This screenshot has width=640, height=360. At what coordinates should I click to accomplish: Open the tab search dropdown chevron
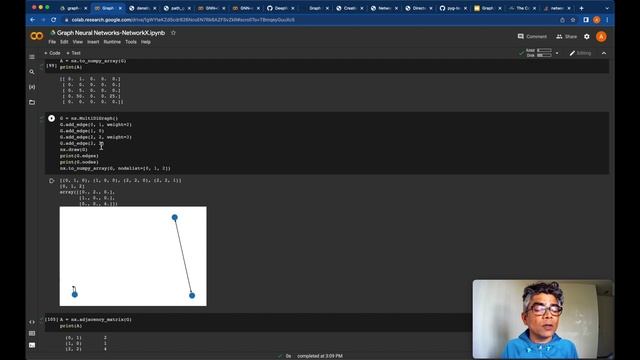coord(607,8)
